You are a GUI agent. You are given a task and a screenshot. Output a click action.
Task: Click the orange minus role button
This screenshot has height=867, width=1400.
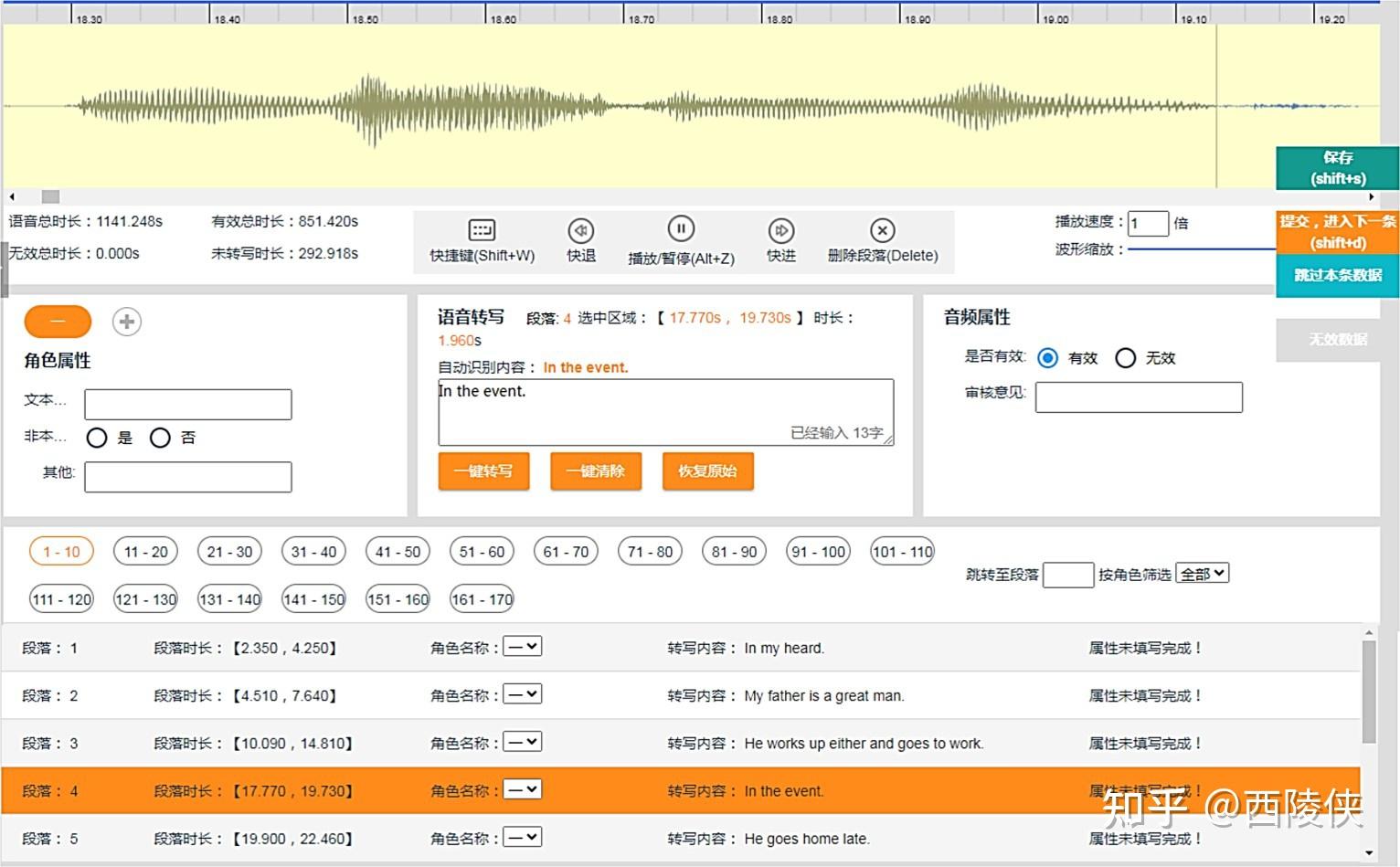coord(58,322)
